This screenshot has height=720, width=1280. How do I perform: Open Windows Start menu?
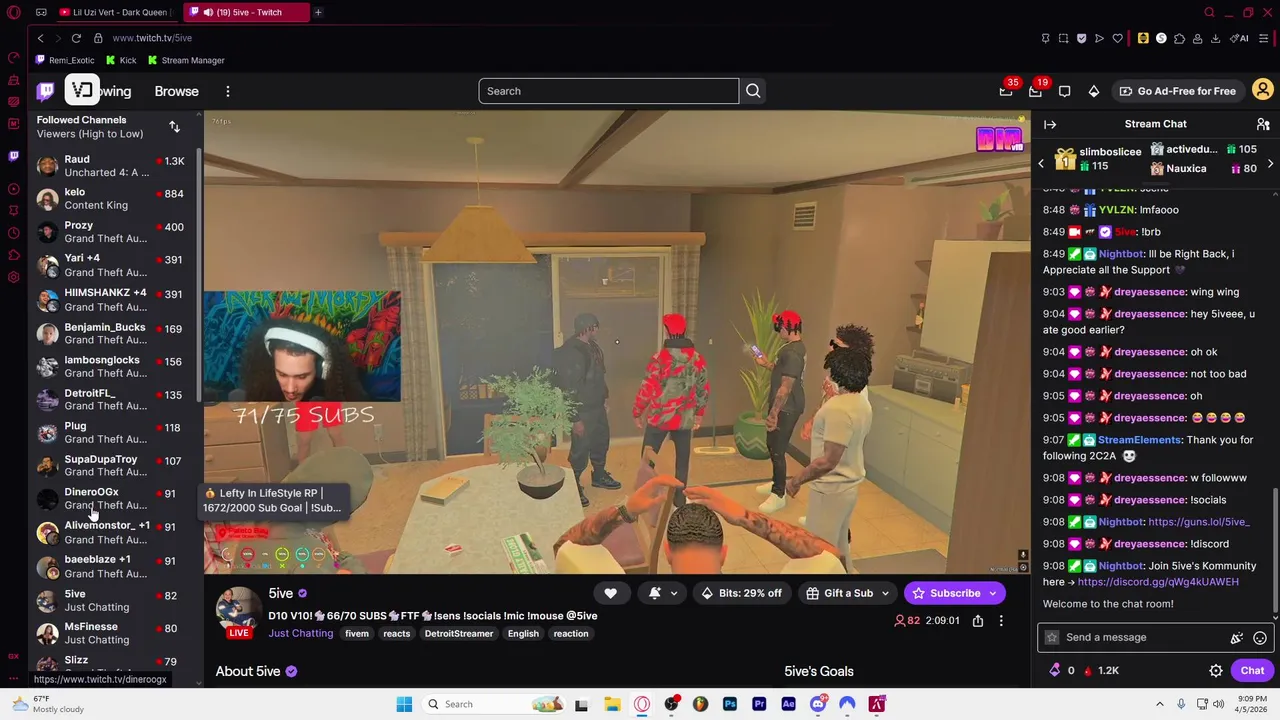(404, 704)
